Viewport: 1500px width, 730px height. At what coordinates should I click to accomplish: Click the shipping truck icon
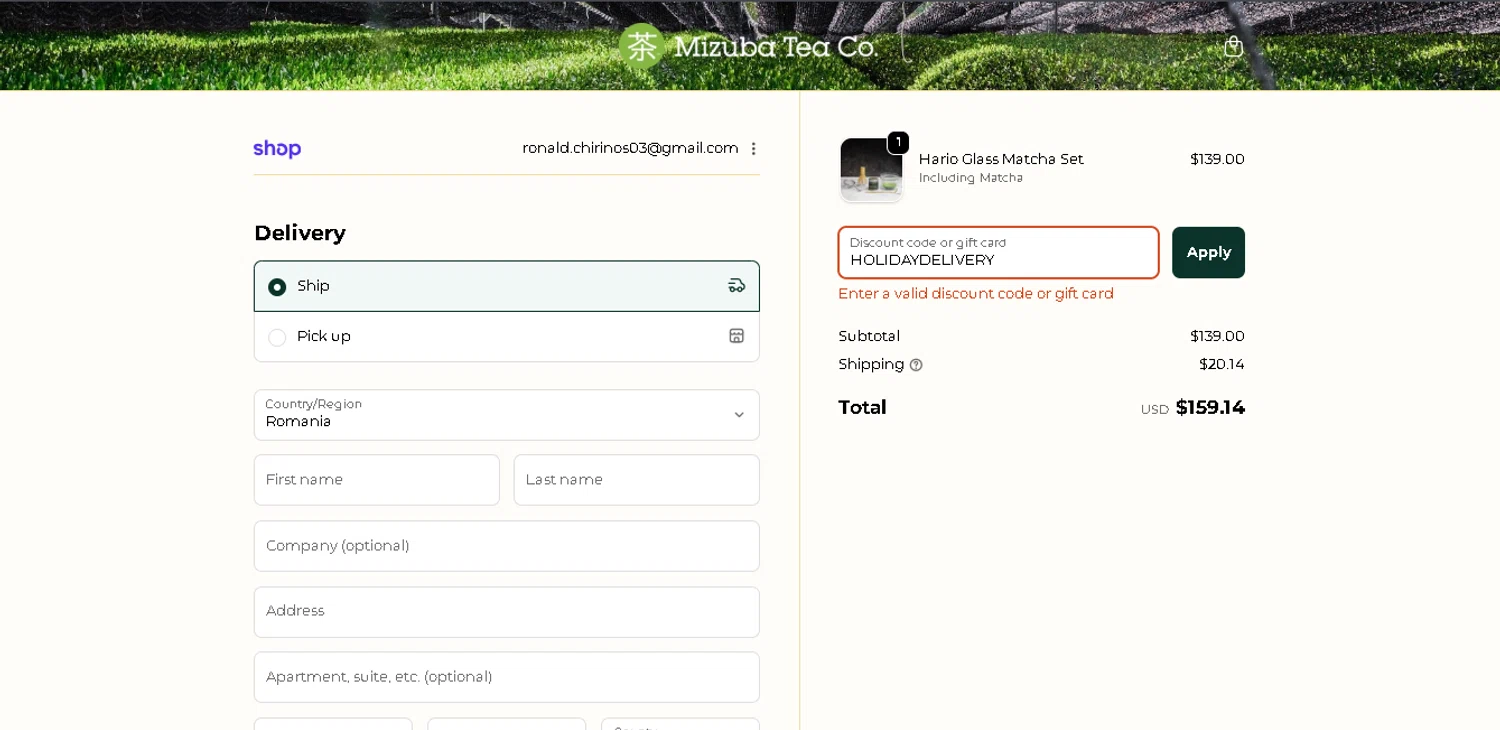tap(737, 286)
